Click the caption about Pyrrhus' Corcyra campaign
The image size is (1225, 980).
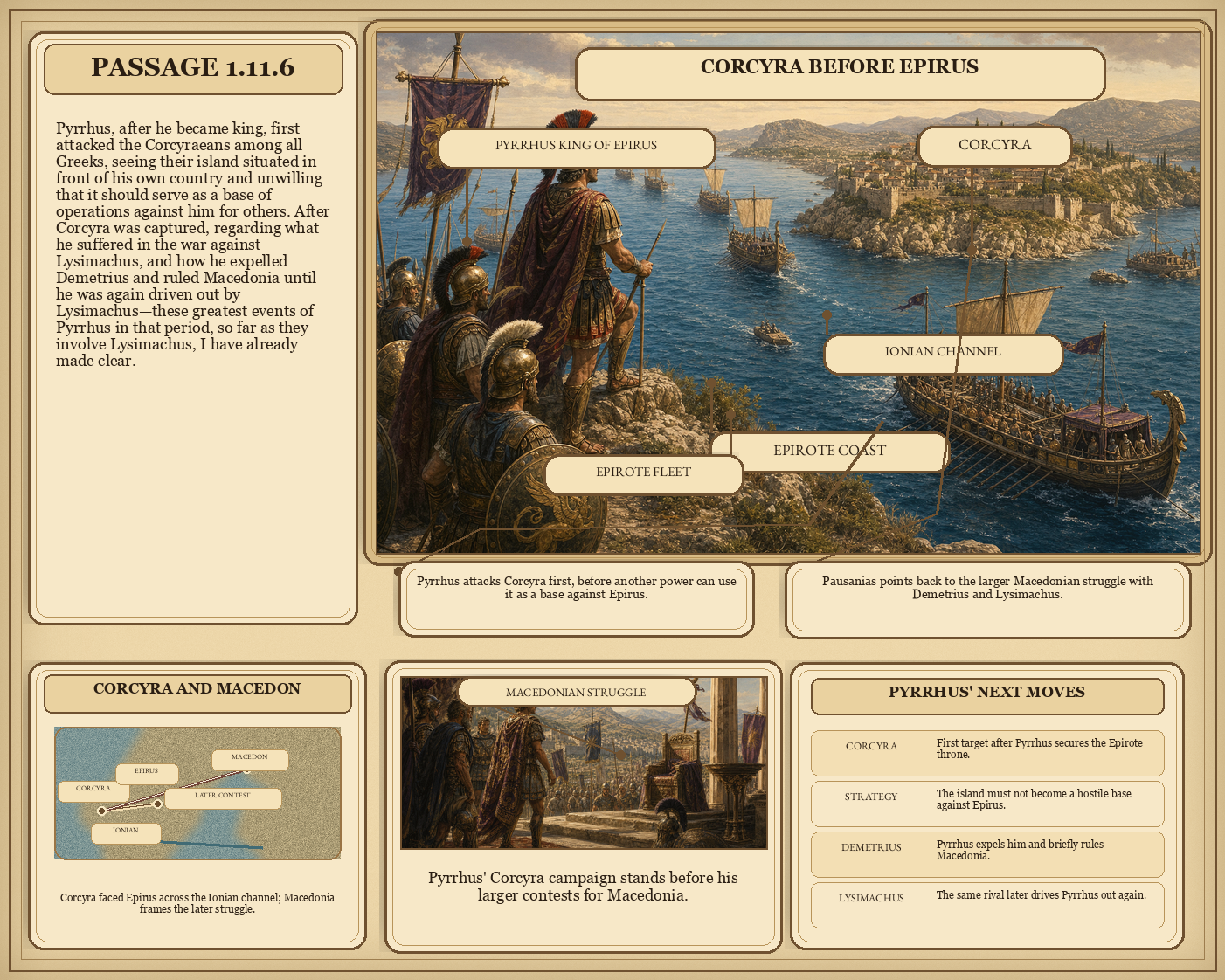[583, 887]
